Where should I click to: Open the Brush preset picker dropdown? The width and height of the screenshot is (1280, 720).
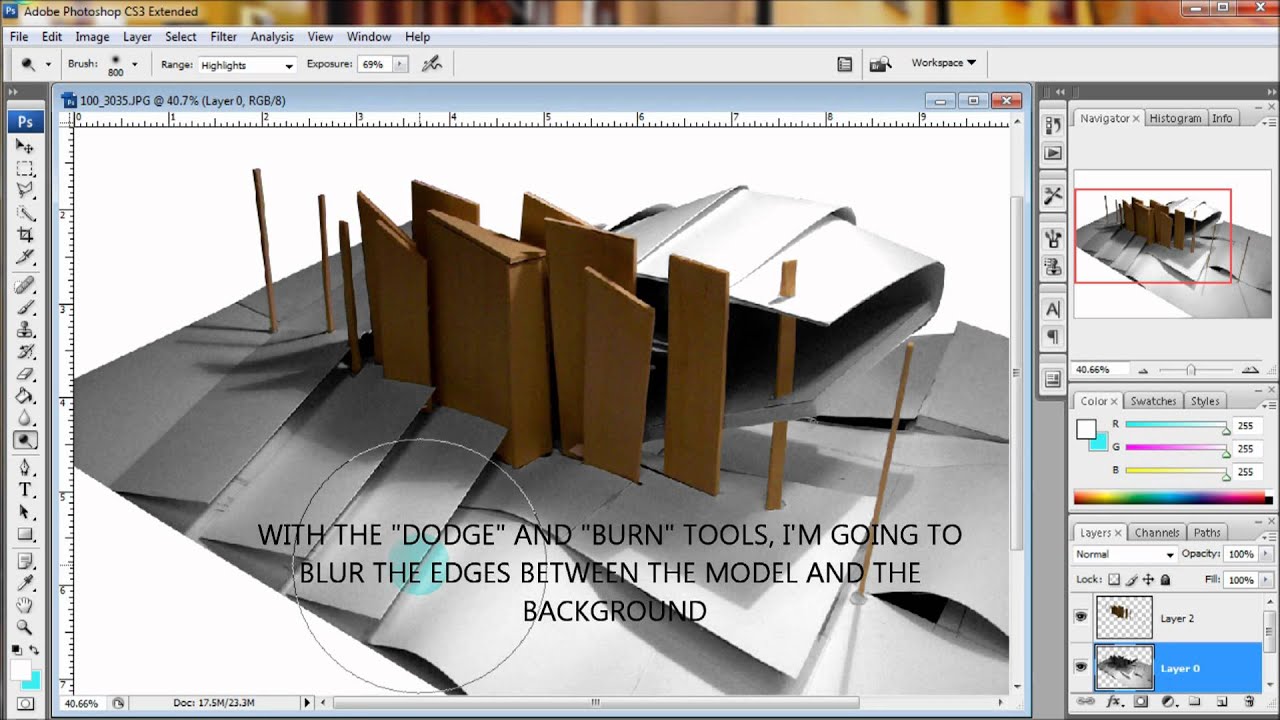pyautogui.click(x=134, y=64)
